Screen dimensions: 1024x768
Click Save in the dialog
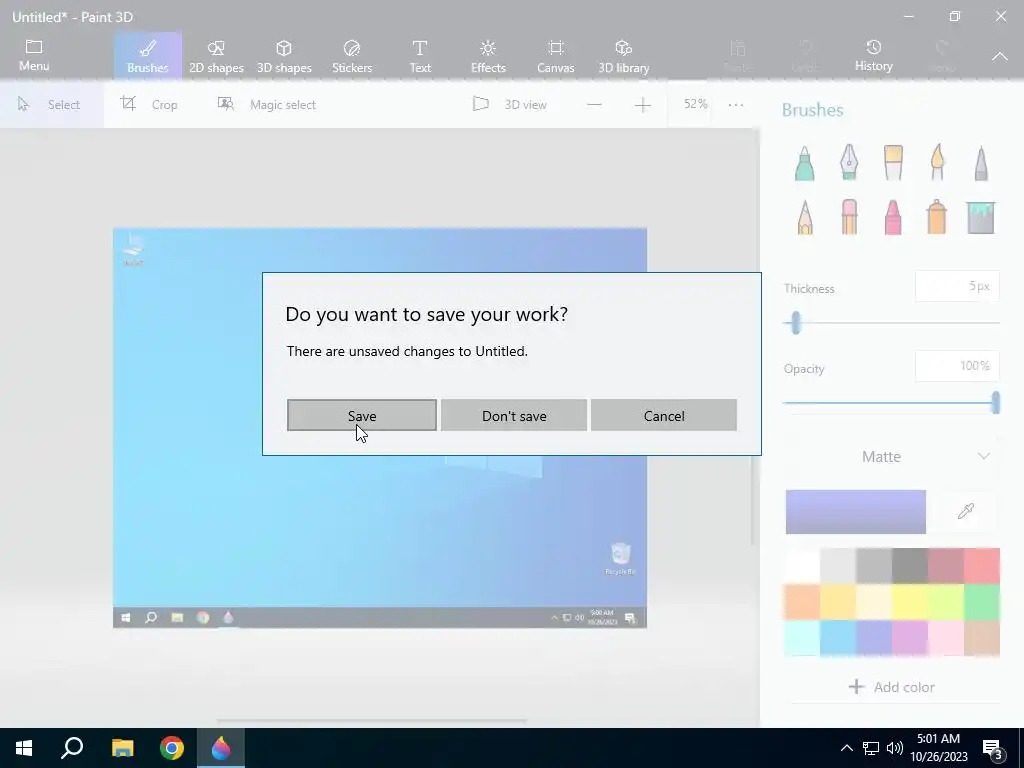[362, 415]
